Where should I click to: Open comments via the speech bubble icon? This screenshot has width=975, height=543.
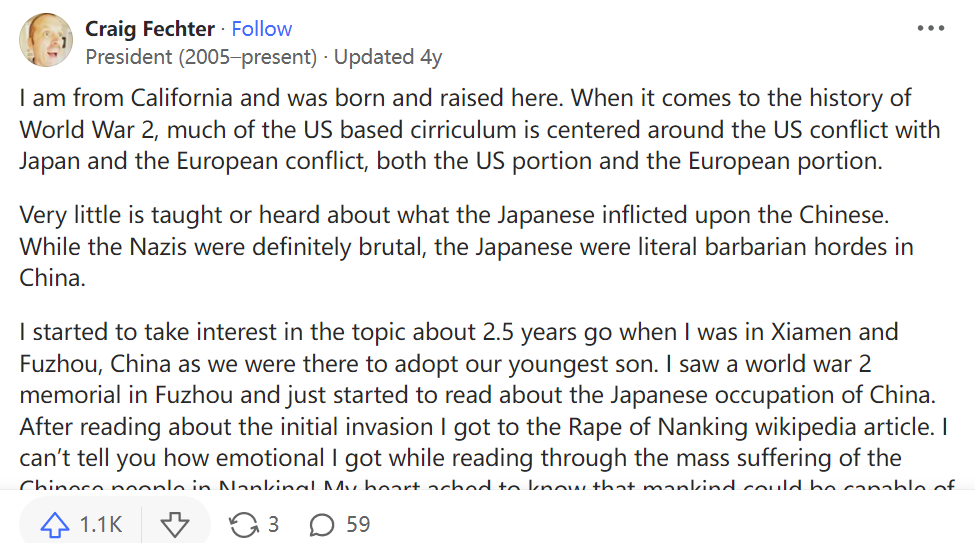pos(322,524)
